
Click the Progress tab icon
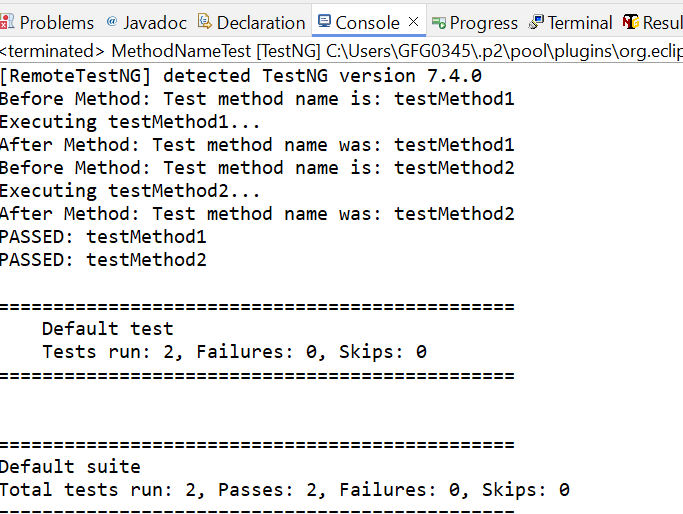(x=438, y=22)
